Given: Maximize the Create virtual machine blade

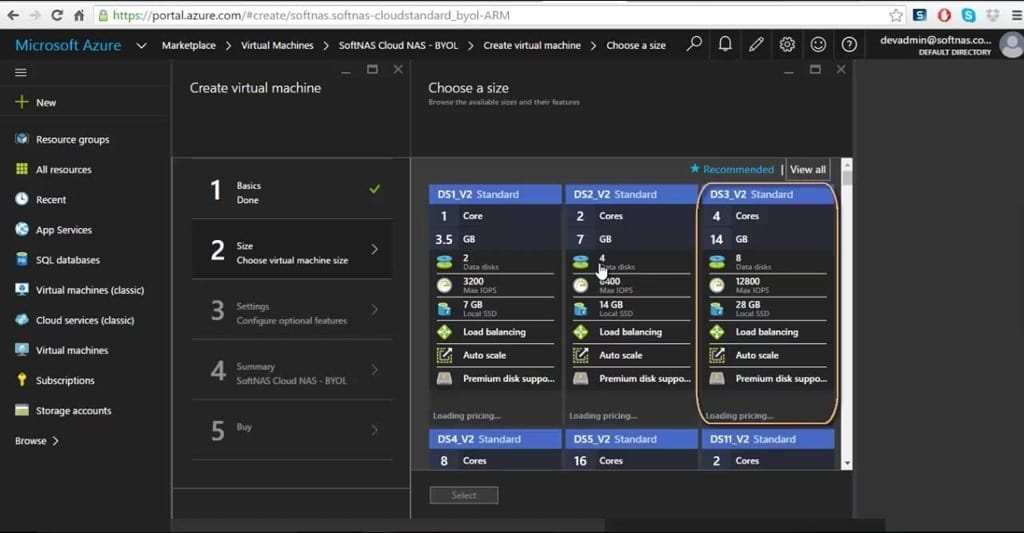Looking at the screenshot, I should 372,69.
